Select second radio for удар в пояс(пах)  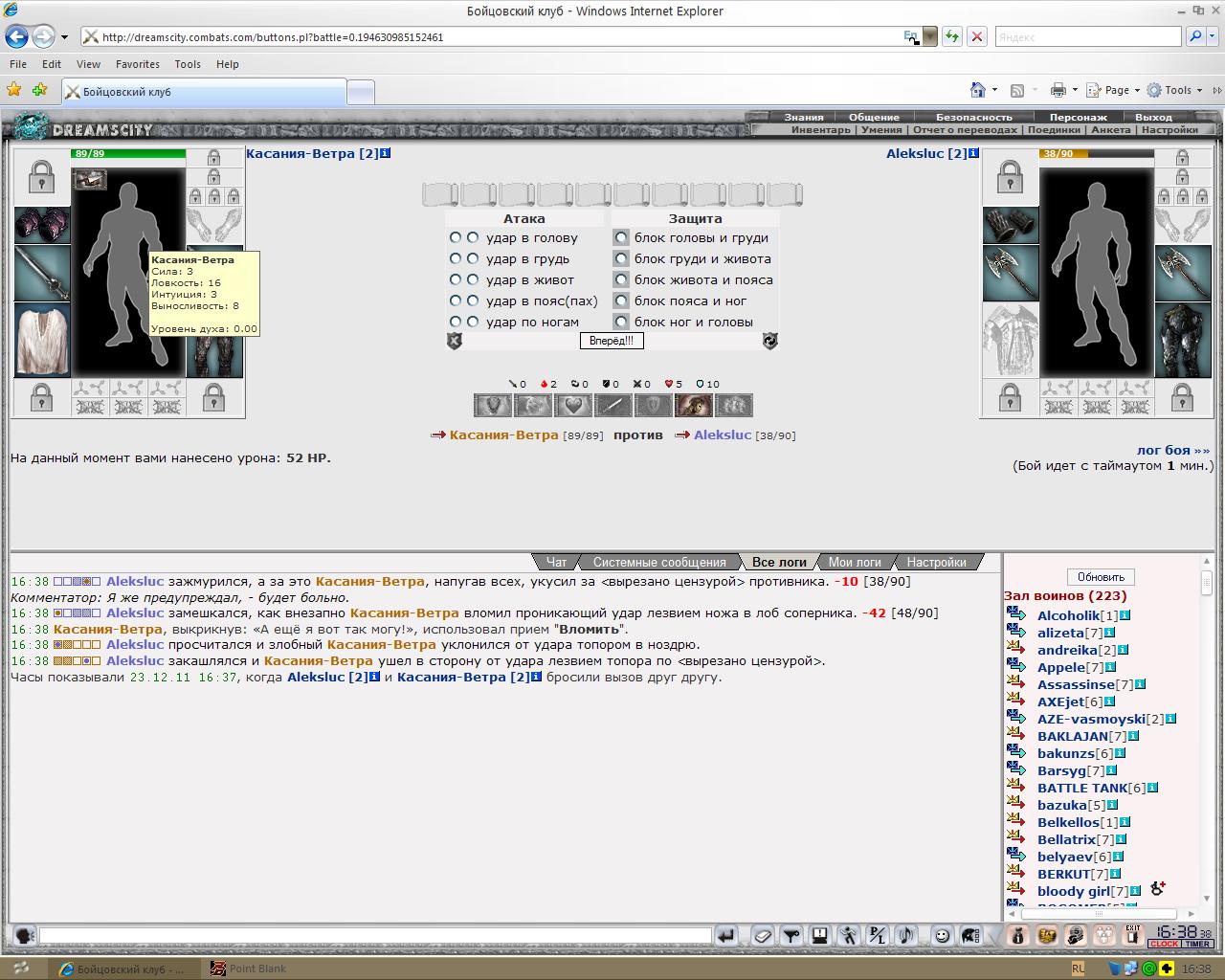tap(473, 301)
